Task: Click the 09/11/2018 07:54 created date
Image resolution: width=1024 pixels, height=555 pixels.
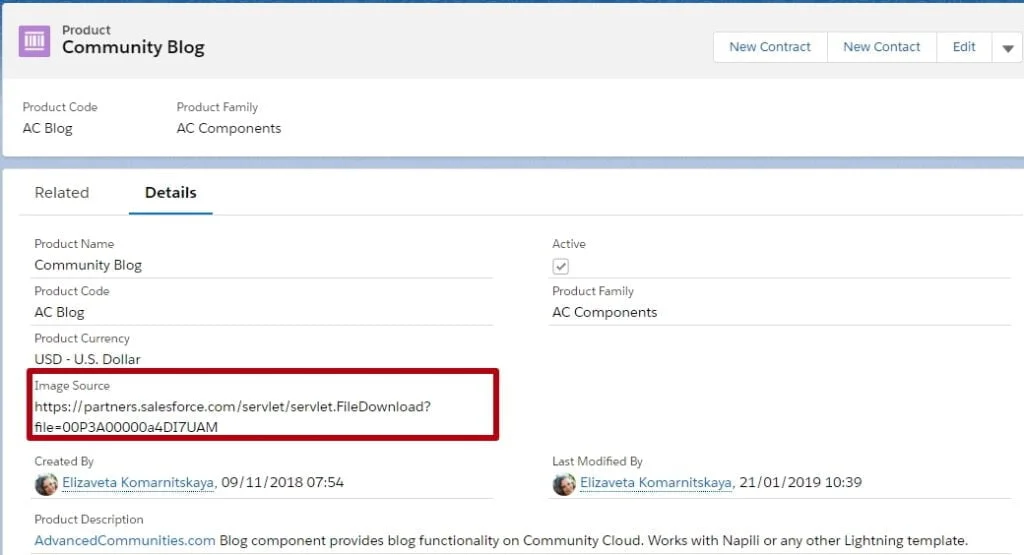Action: coord(282,483)
